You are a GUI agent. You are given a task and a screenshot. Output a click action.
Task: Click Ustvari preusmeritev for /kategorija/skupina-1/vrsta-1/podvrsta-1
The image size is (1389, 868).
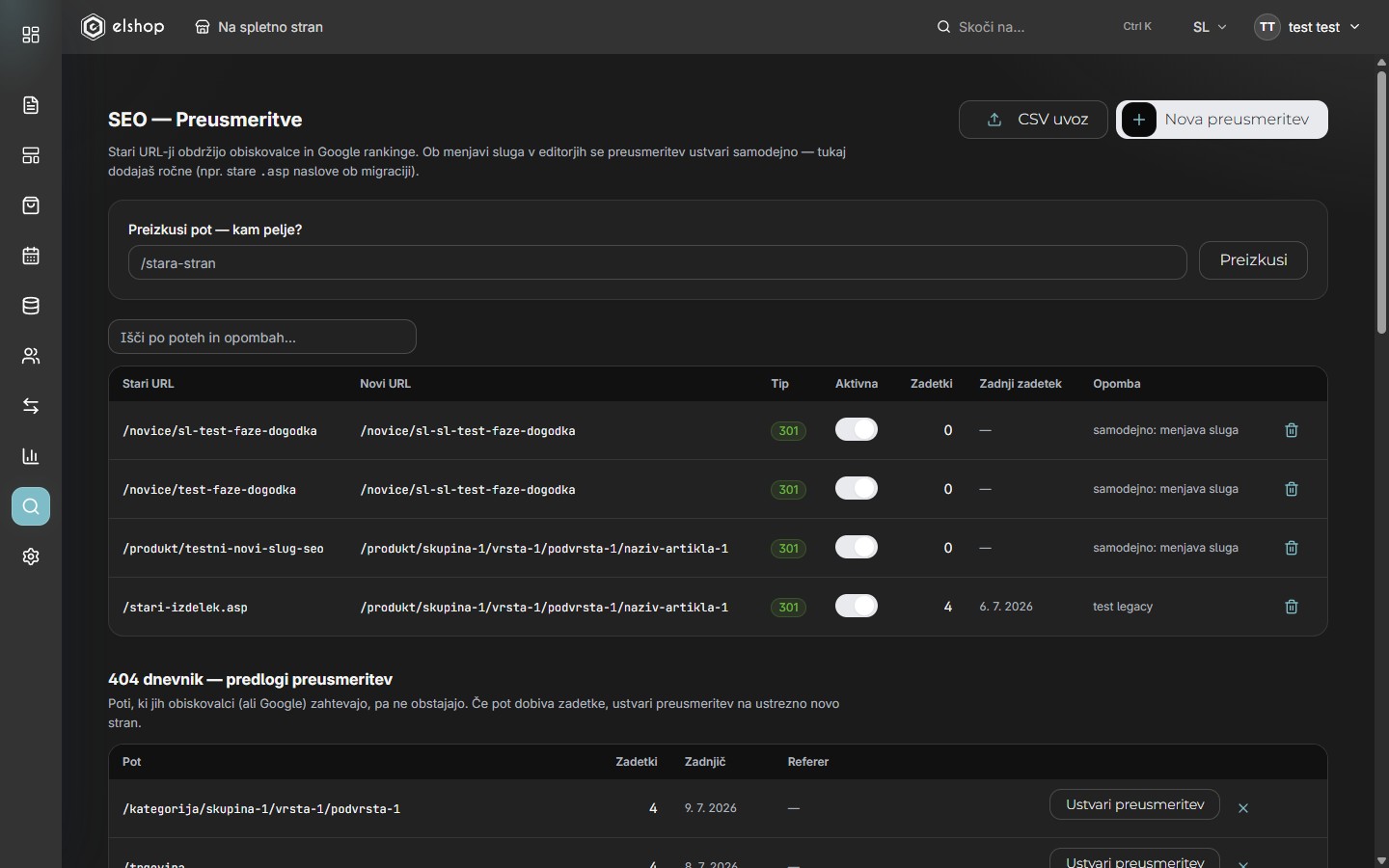1134,804
